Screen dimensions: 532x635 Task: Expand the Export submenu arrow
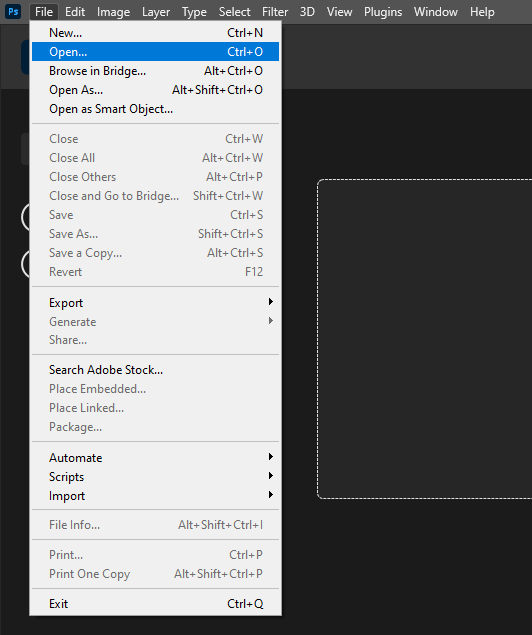pos(270,302)
